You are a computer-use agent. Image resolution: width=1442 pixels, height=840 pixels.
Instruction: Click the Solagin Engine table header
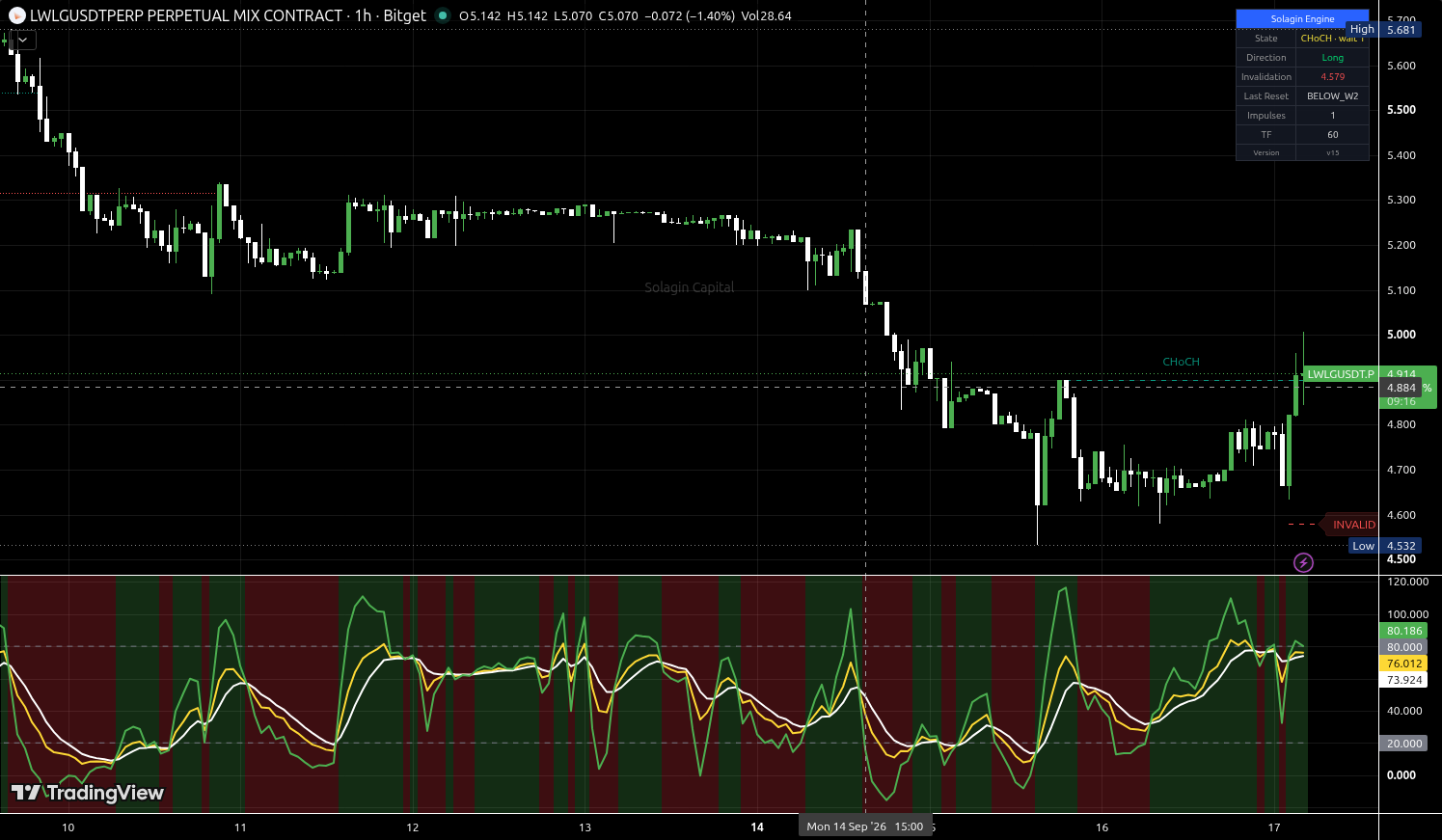[x=1302, y=19]
